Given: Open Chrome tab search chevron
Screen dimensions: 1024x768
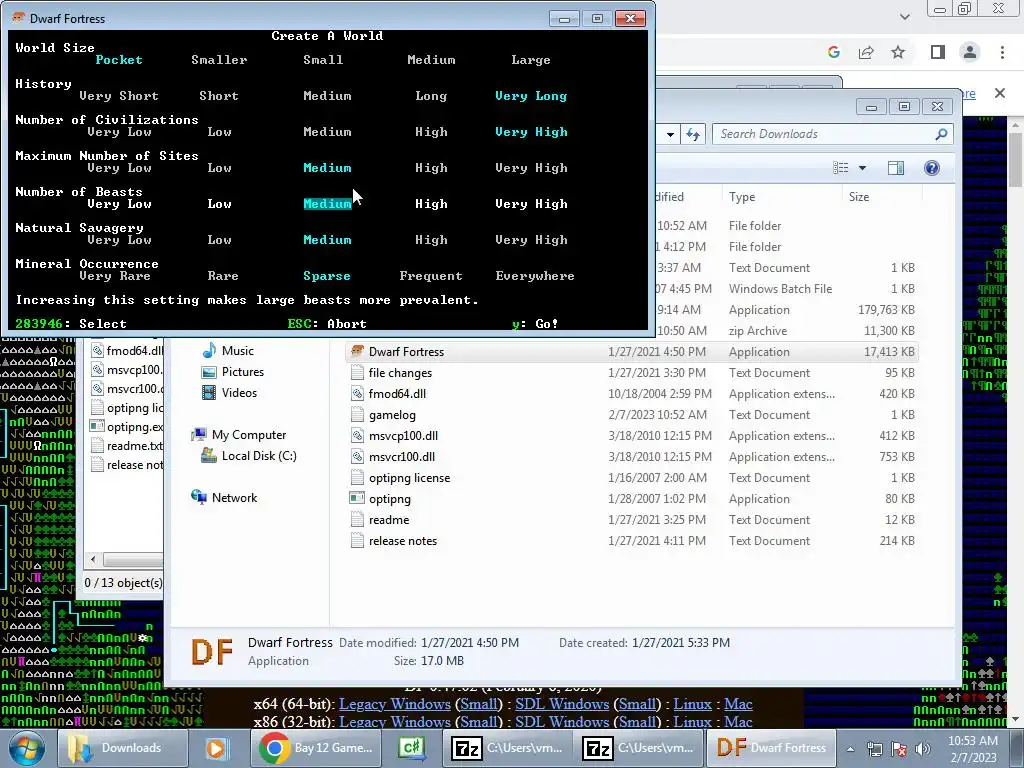Looking at the screenshot, I should (x=904, y=17).
